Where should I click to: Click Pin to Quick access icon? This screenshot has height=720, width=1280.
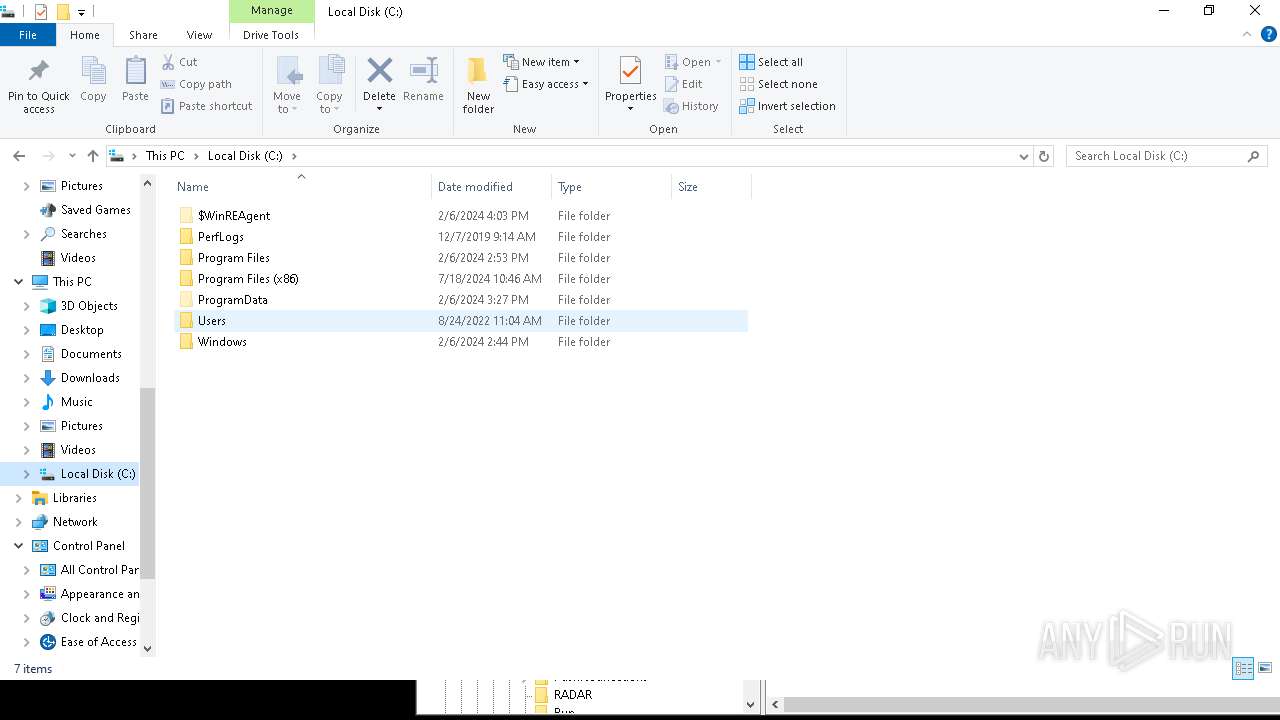(x=38, y=72)
